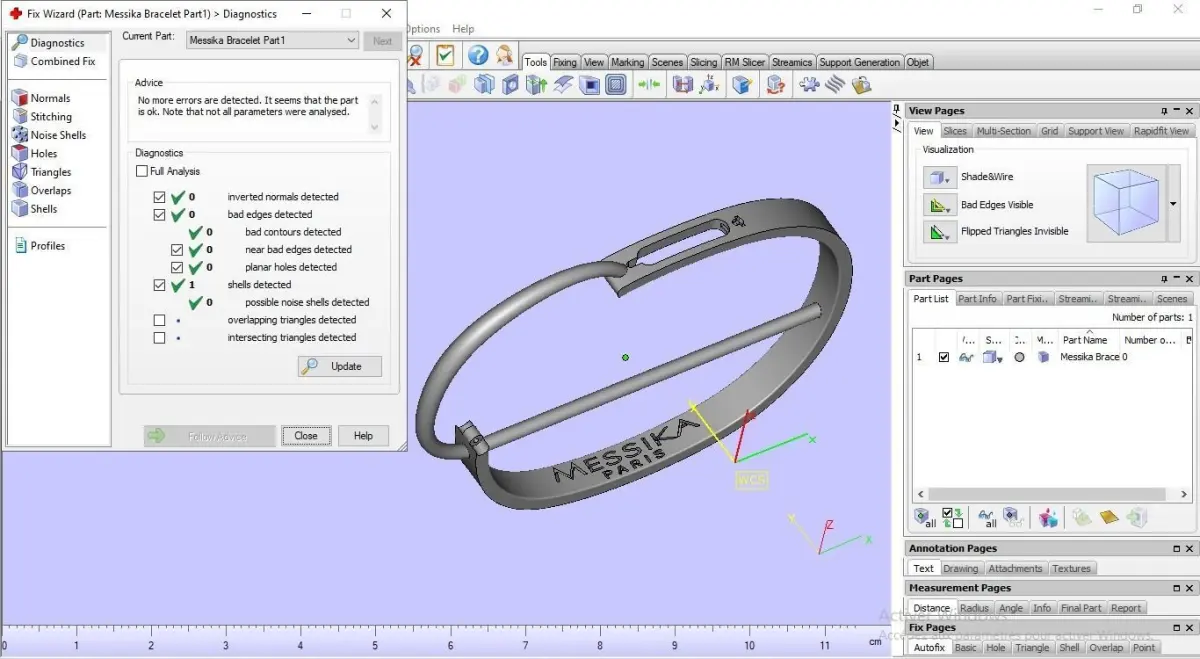Click the view orientation cube preview
1200x659 pixels.
point(1126,204)
